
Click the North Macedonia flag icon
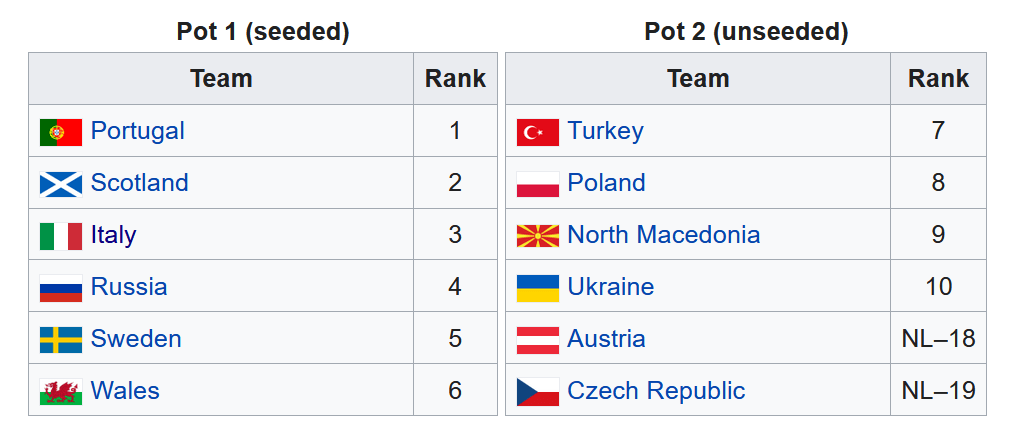(x=537, y=236)
